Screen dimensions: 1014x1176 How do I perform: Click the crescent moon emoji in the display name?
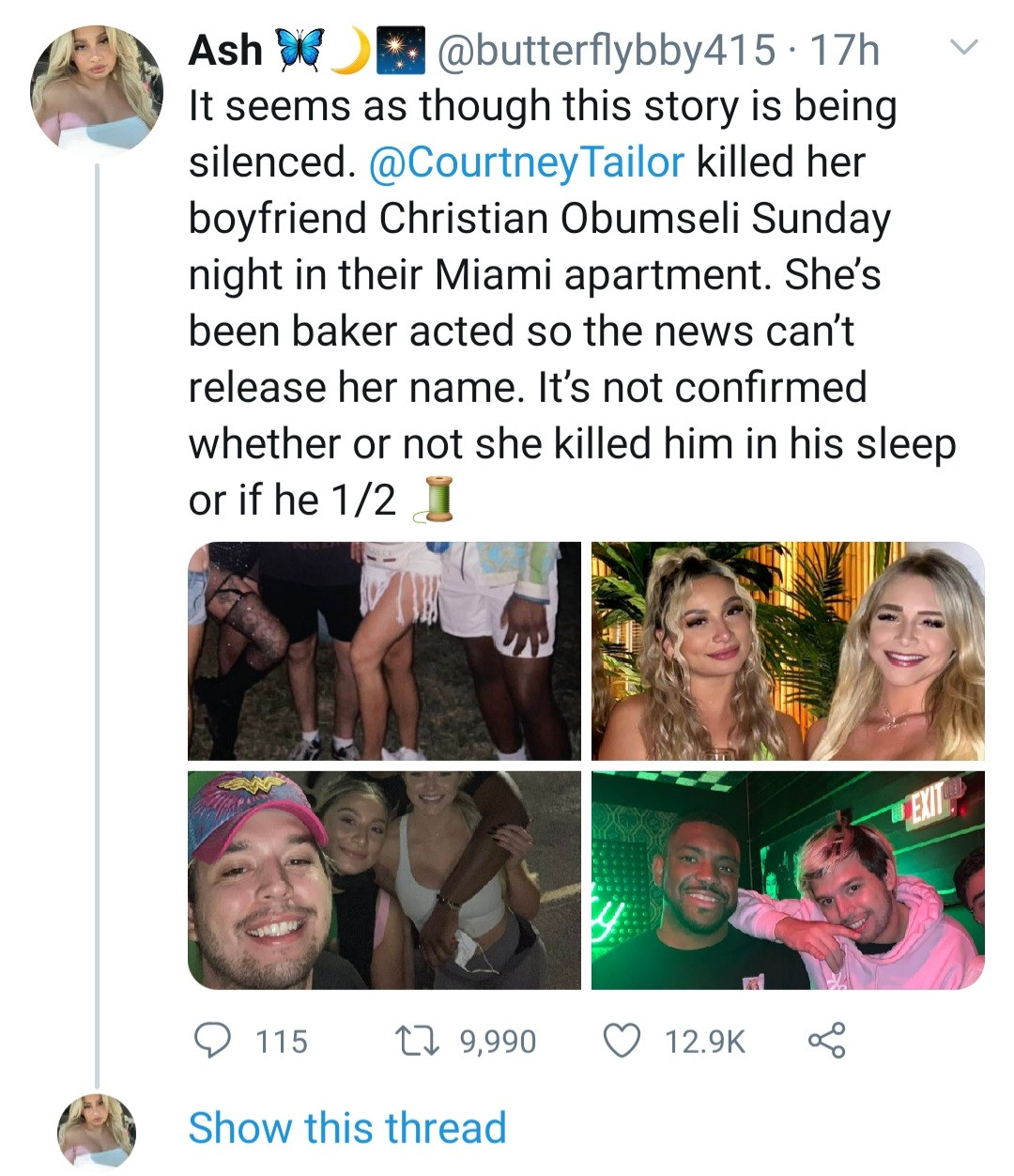[x=351, y=50]
